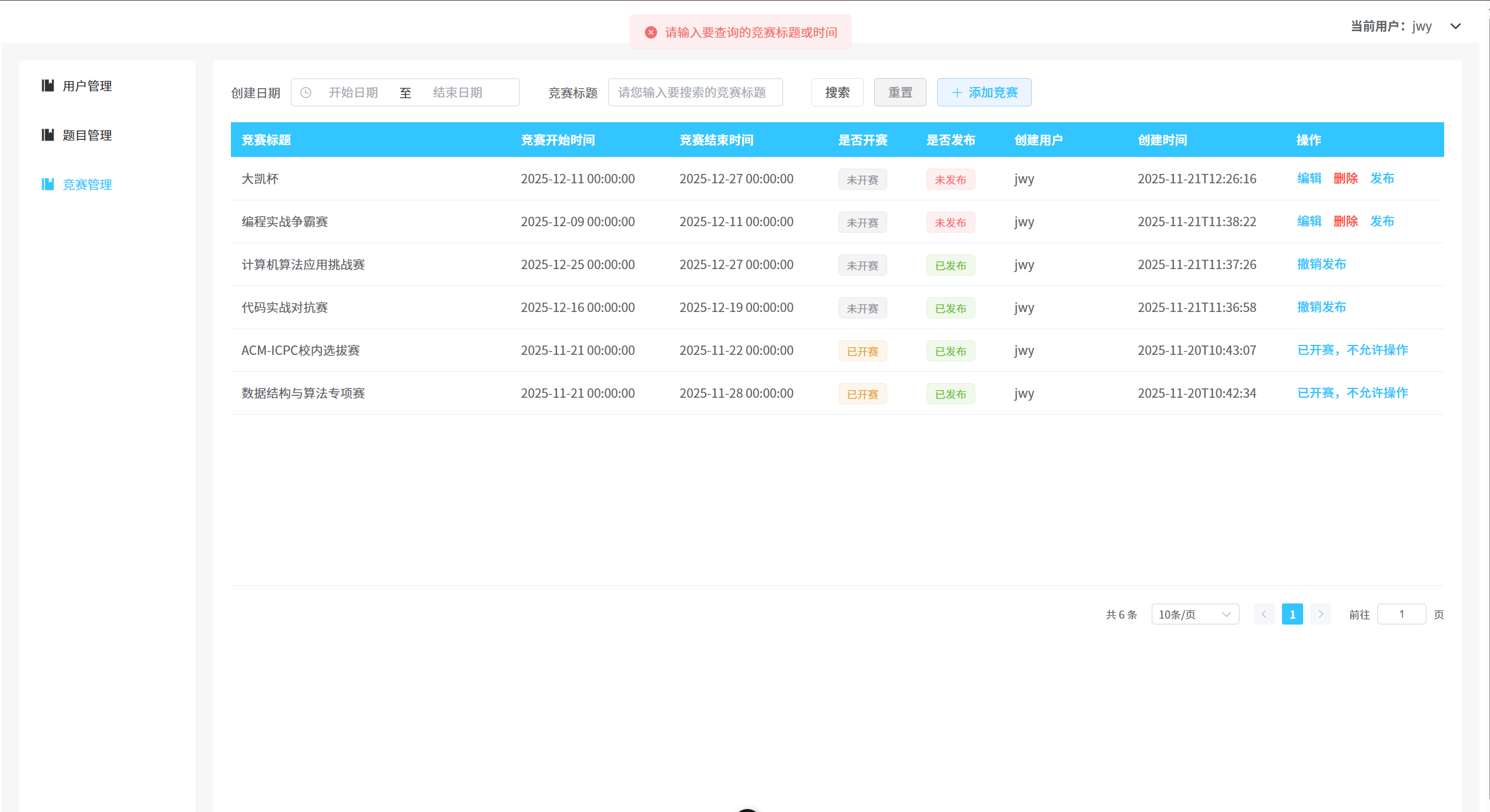Click the 竞赛管理 sidebar icon
The height and width of the screenshot is (812, 1490).
coord(48,184)
